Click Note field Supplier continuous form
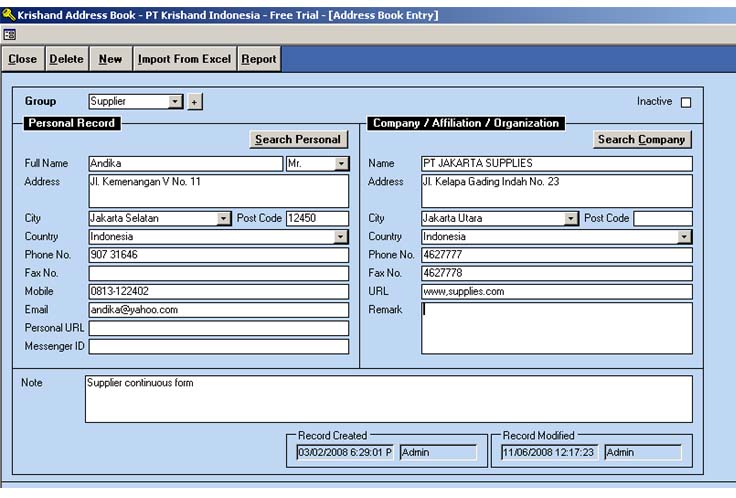 (389, 399)
